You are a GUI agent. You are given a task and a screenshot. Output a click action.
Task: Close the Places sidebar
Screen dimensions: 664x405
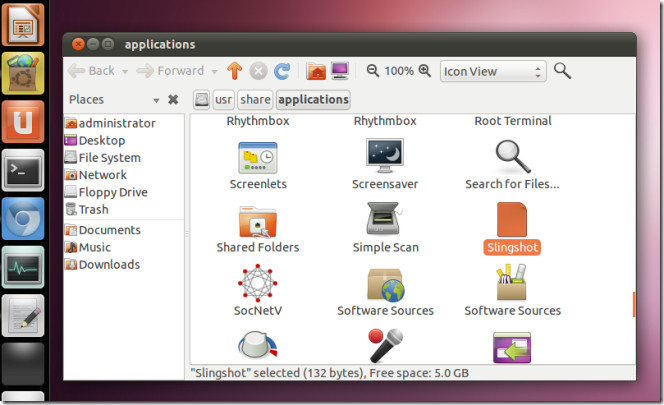pyautogui.click(x=173, y=100)
